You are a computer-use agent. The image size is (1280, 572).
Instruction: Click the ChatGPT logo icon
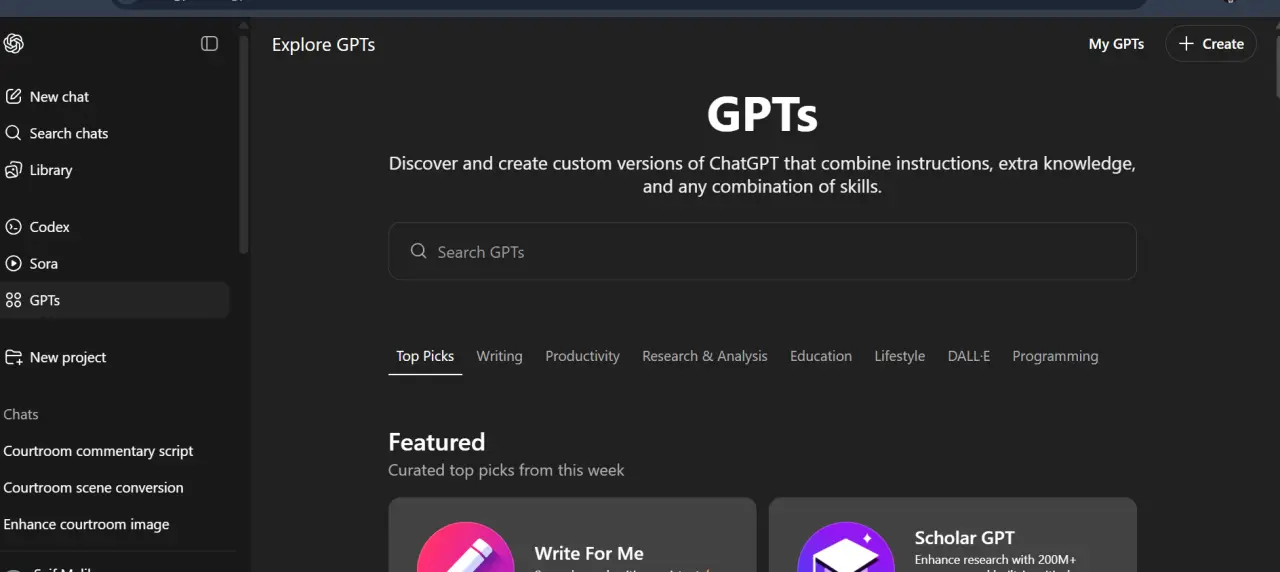point(13,43)
